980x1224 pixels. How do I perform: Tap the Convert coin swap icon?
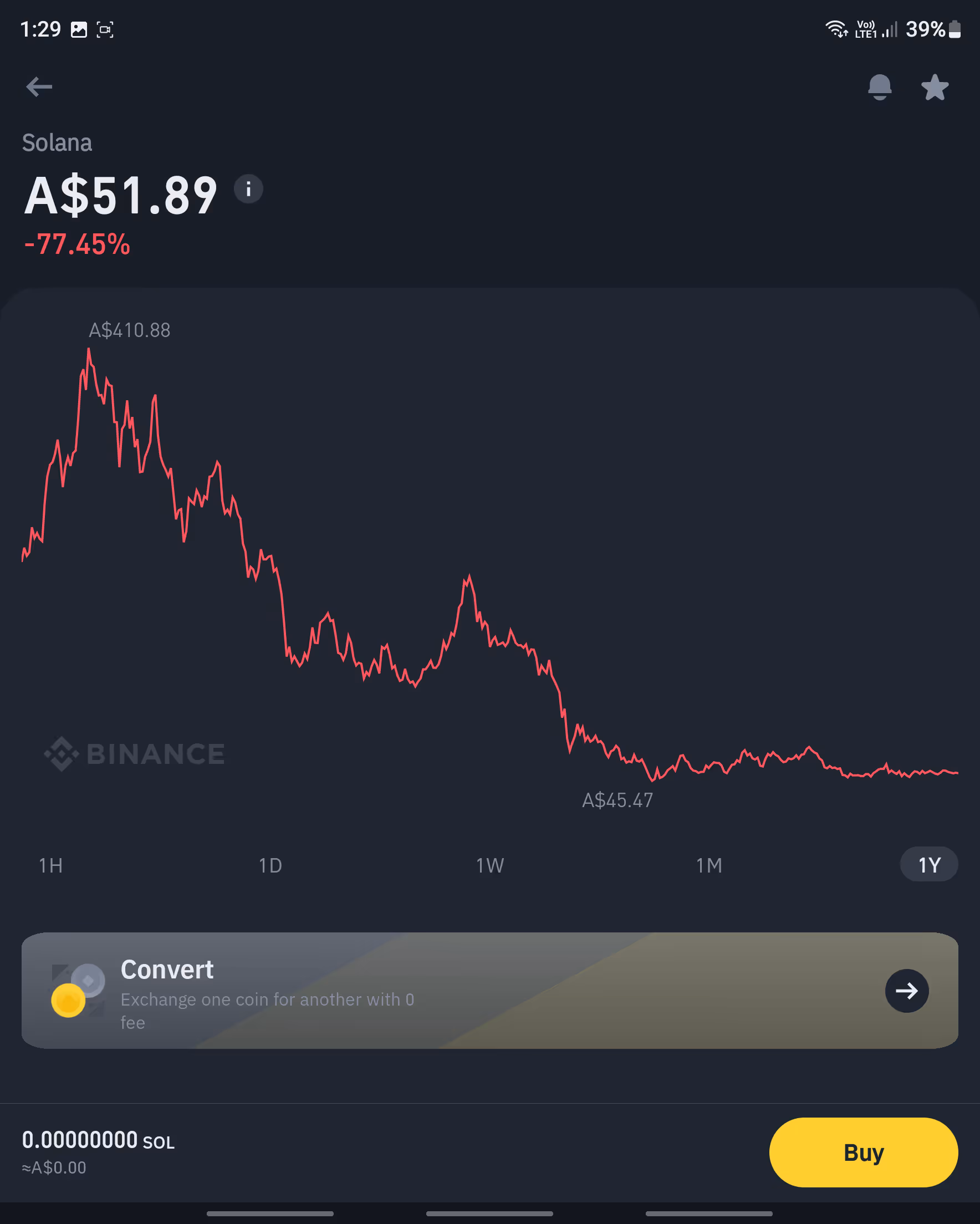(x=78, y=991)
